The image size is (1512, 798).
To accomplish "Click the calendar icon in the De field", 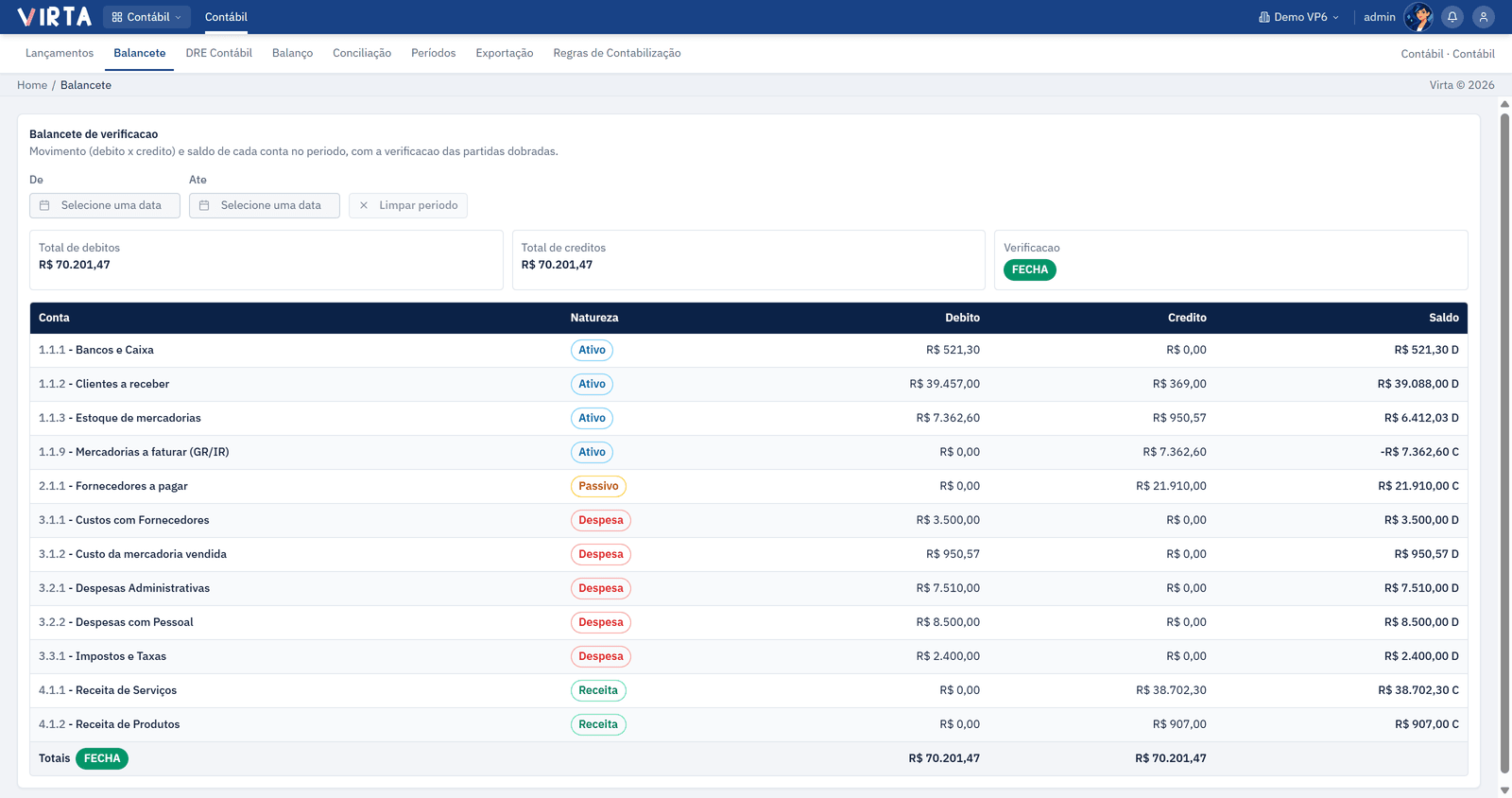I will click(44, 205).
